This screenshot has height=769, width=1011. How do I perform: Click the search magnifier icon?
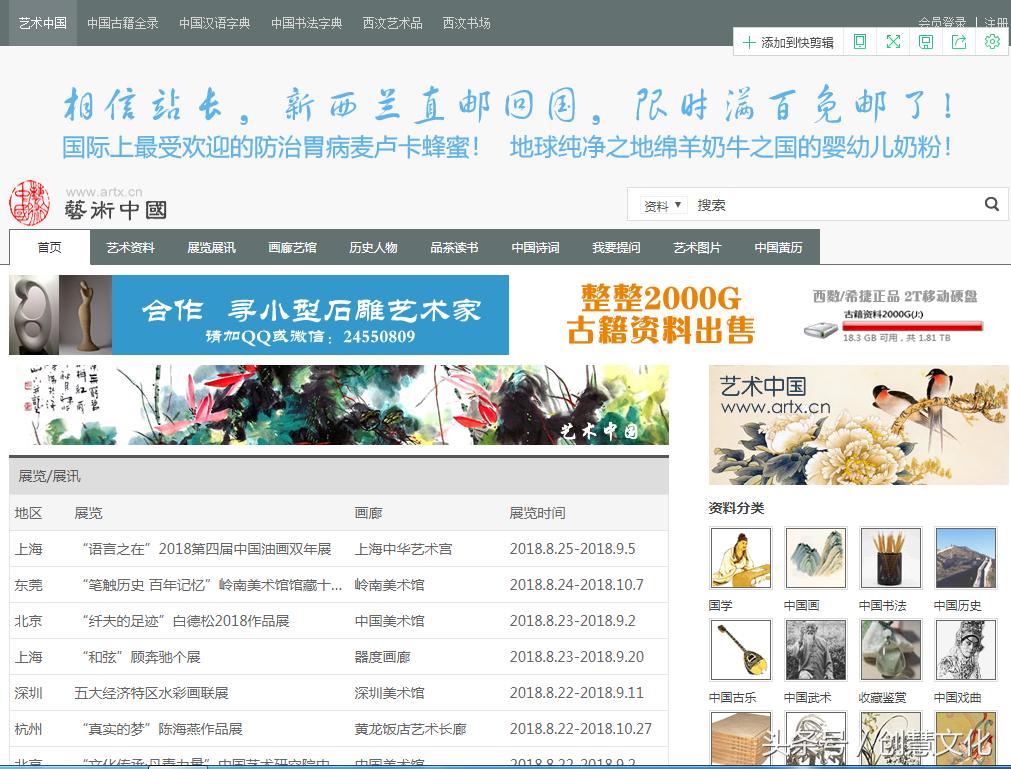(x=991, y=204)
